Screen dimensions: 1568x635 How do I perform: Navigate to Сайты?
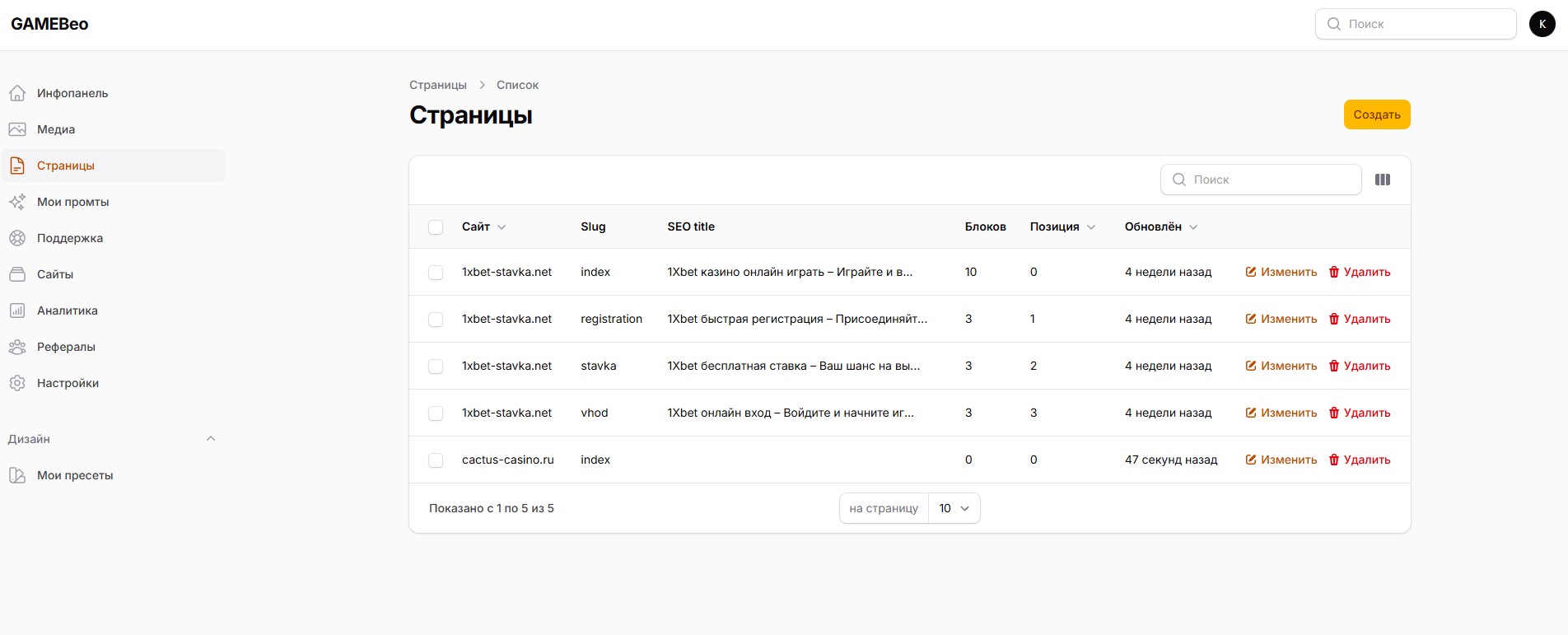114,274
